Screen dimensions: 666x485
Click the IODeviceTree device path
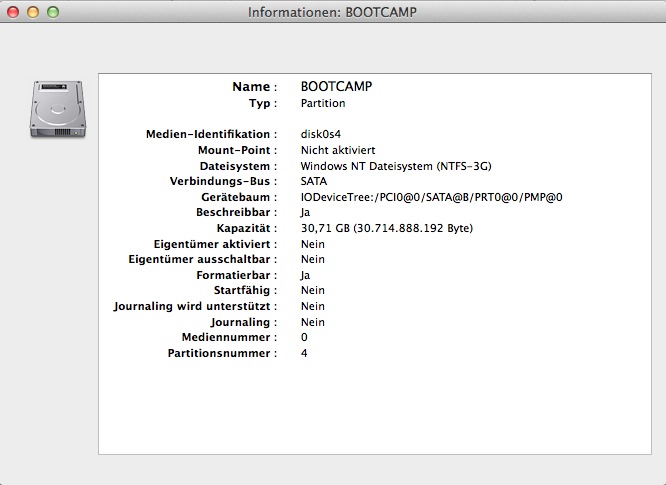point(432,197)
